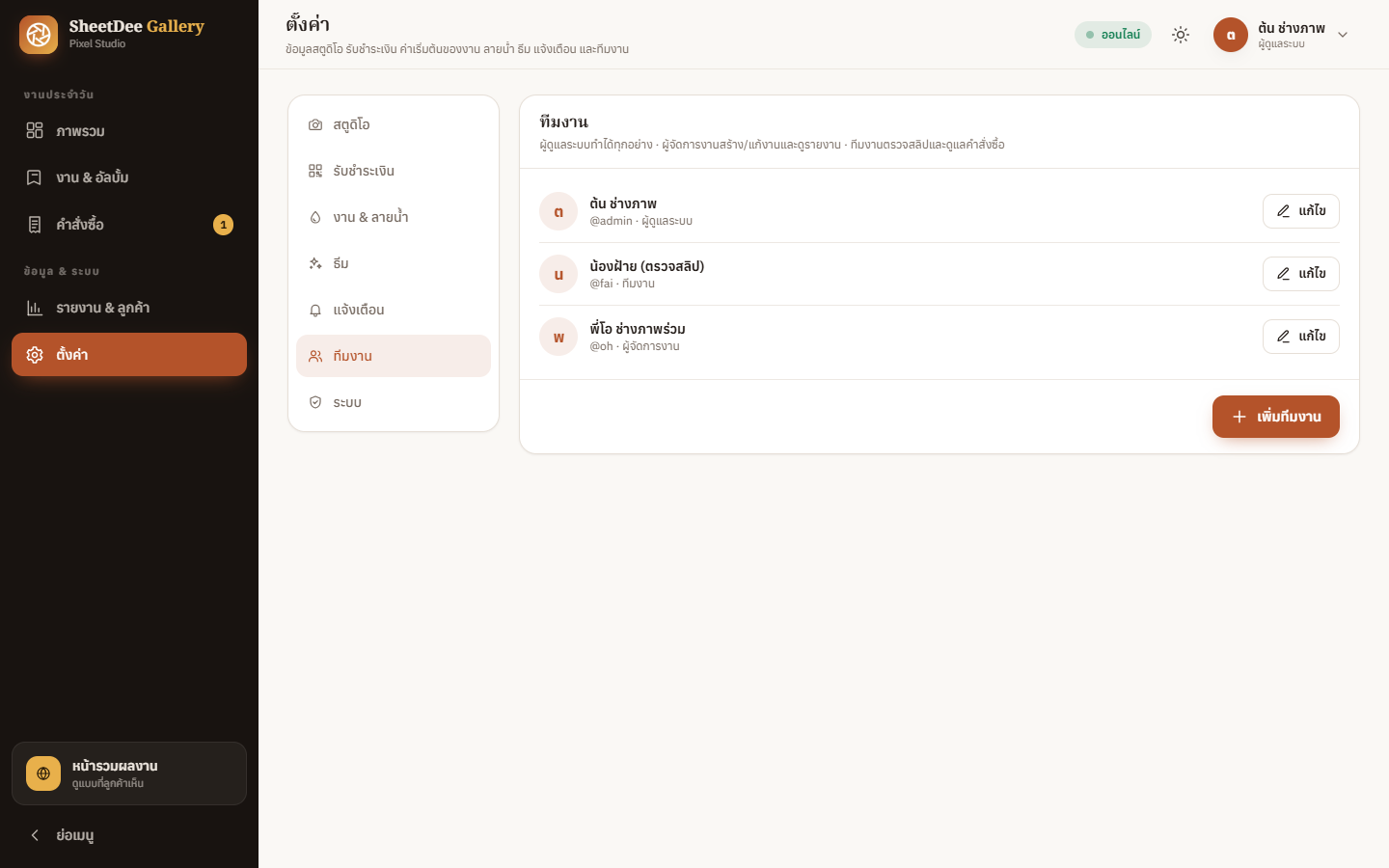The width and height of the screenshot is (1389, 868).
Task: Select the สตูดิโอ camera icon
Action: pyautogui.click(x=315, y=124)
